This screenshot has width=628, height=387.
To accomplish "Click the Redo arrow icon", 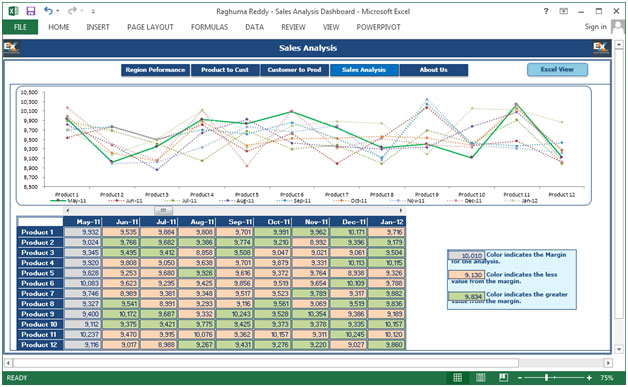I will (x=72, y=11).
